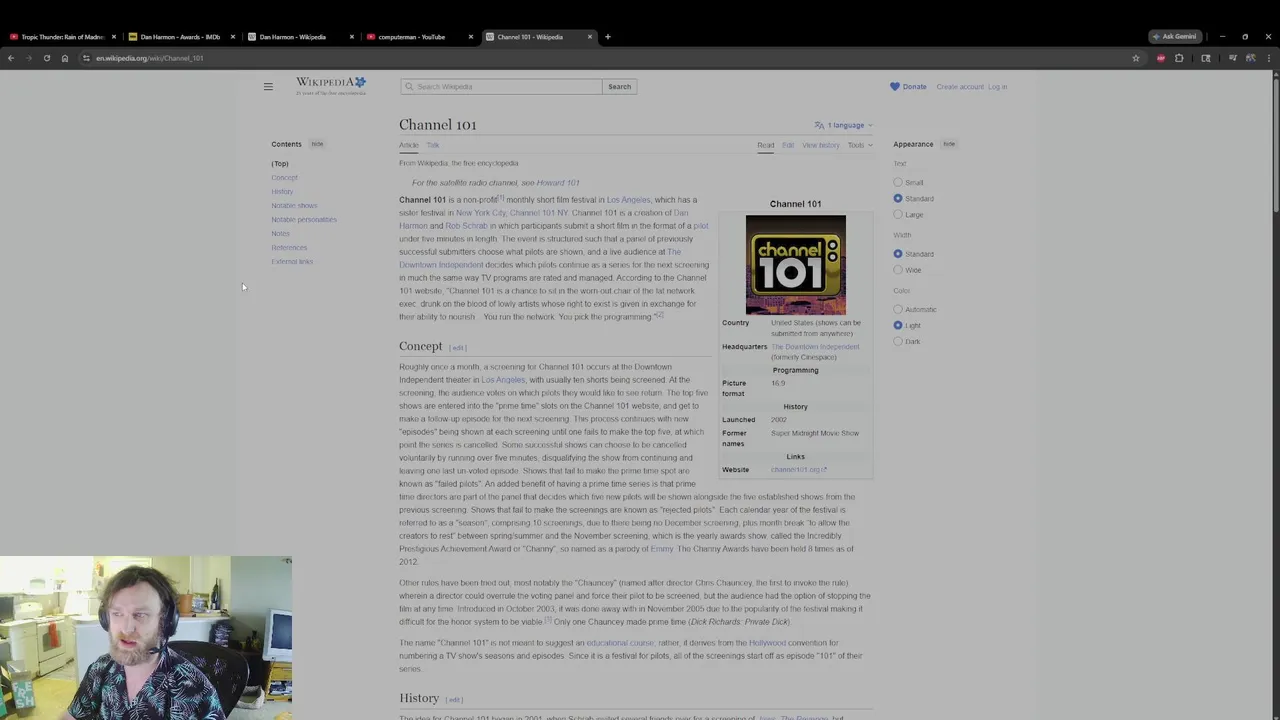Open Wikipedia hamburger main menu

pos(268,87)
